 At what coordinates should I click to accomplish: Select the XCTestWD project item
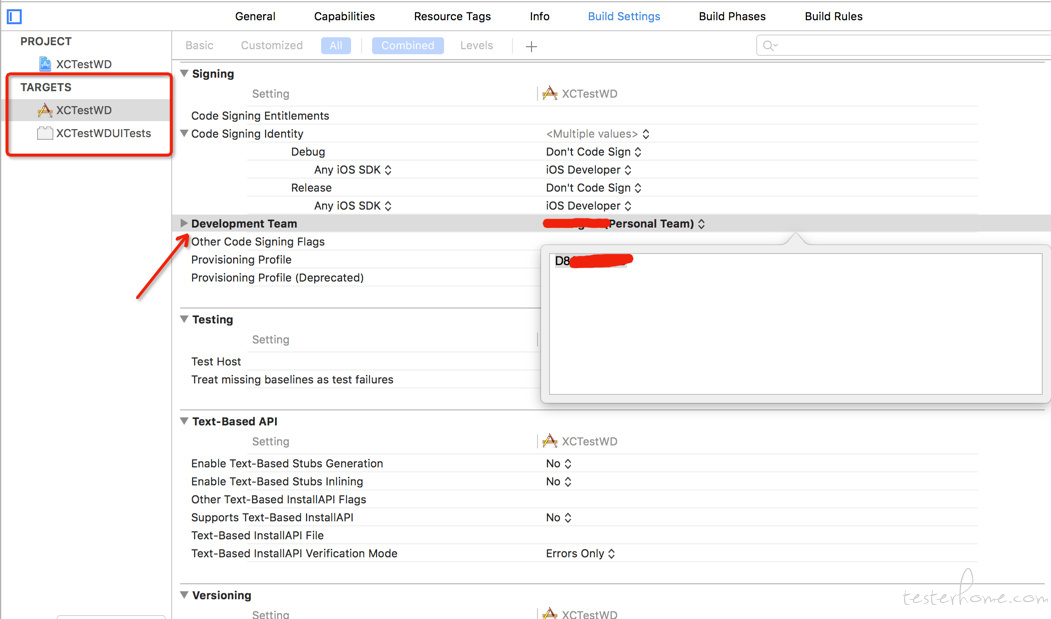coord(84,64)
